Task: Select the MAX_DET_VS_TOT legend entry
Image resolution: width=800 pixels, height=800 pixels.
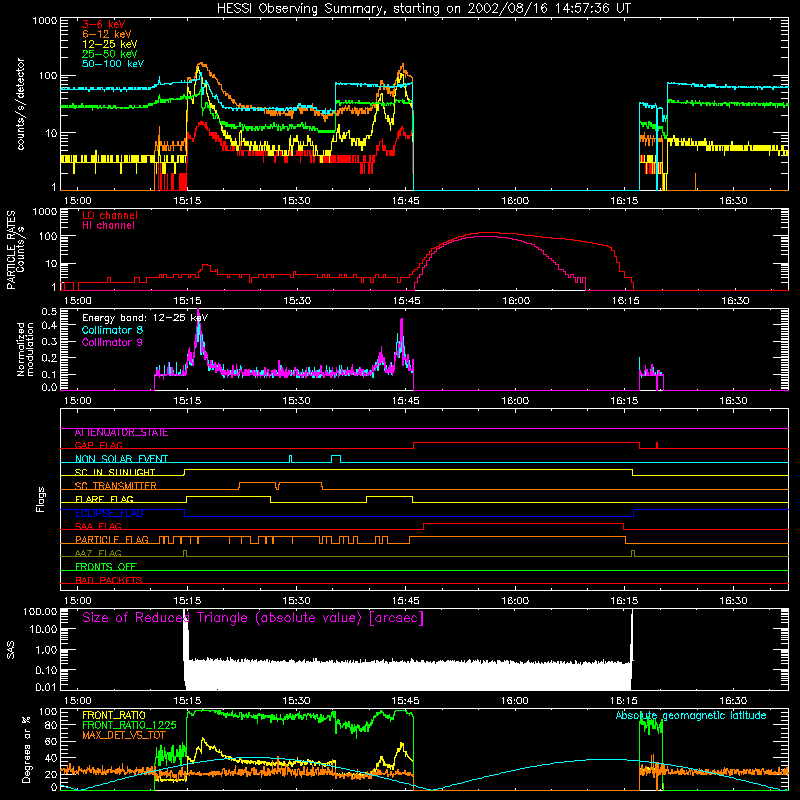Action: click(x=123, y=735)
